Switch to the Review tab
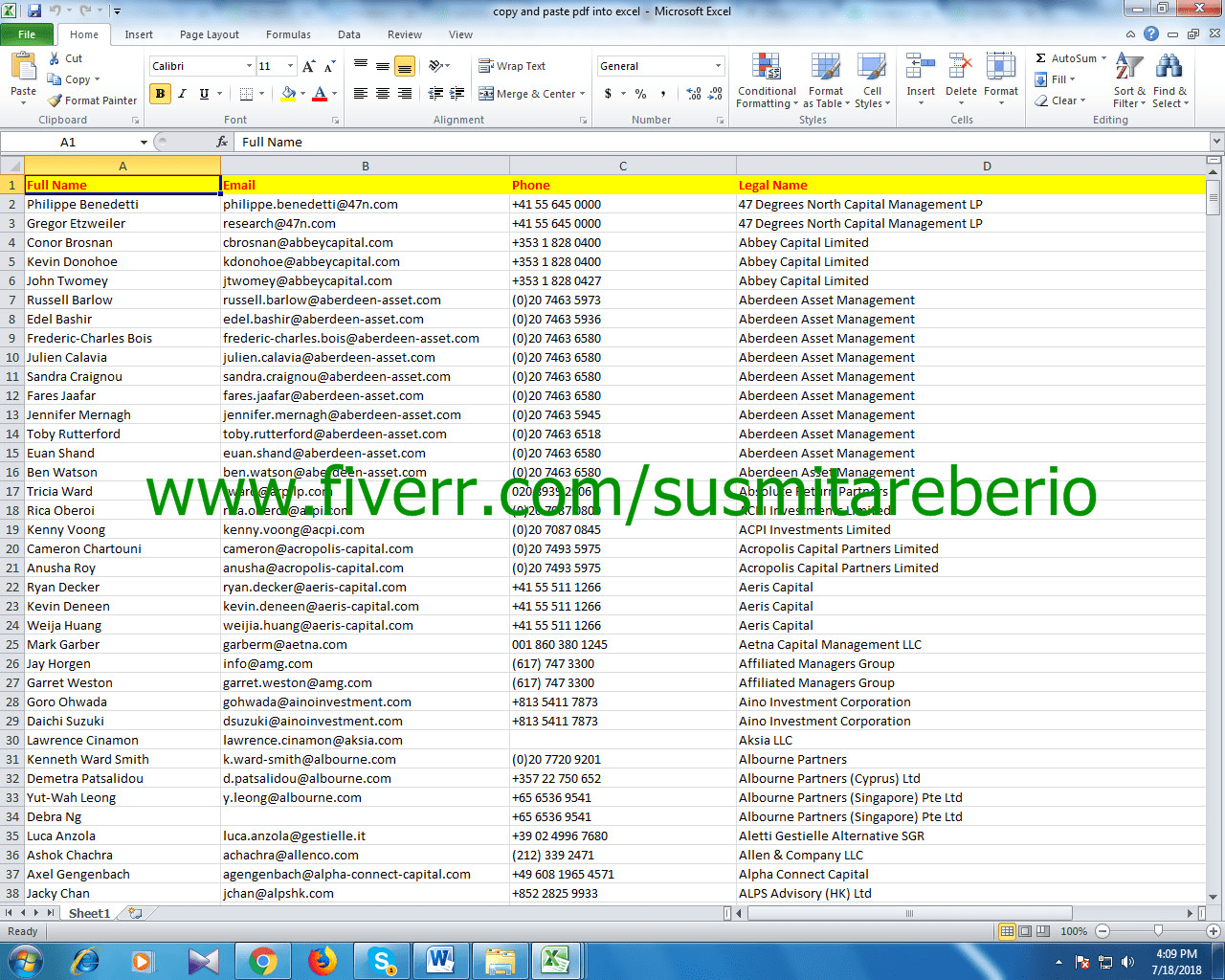1225x980 pixels. (405, 34)
